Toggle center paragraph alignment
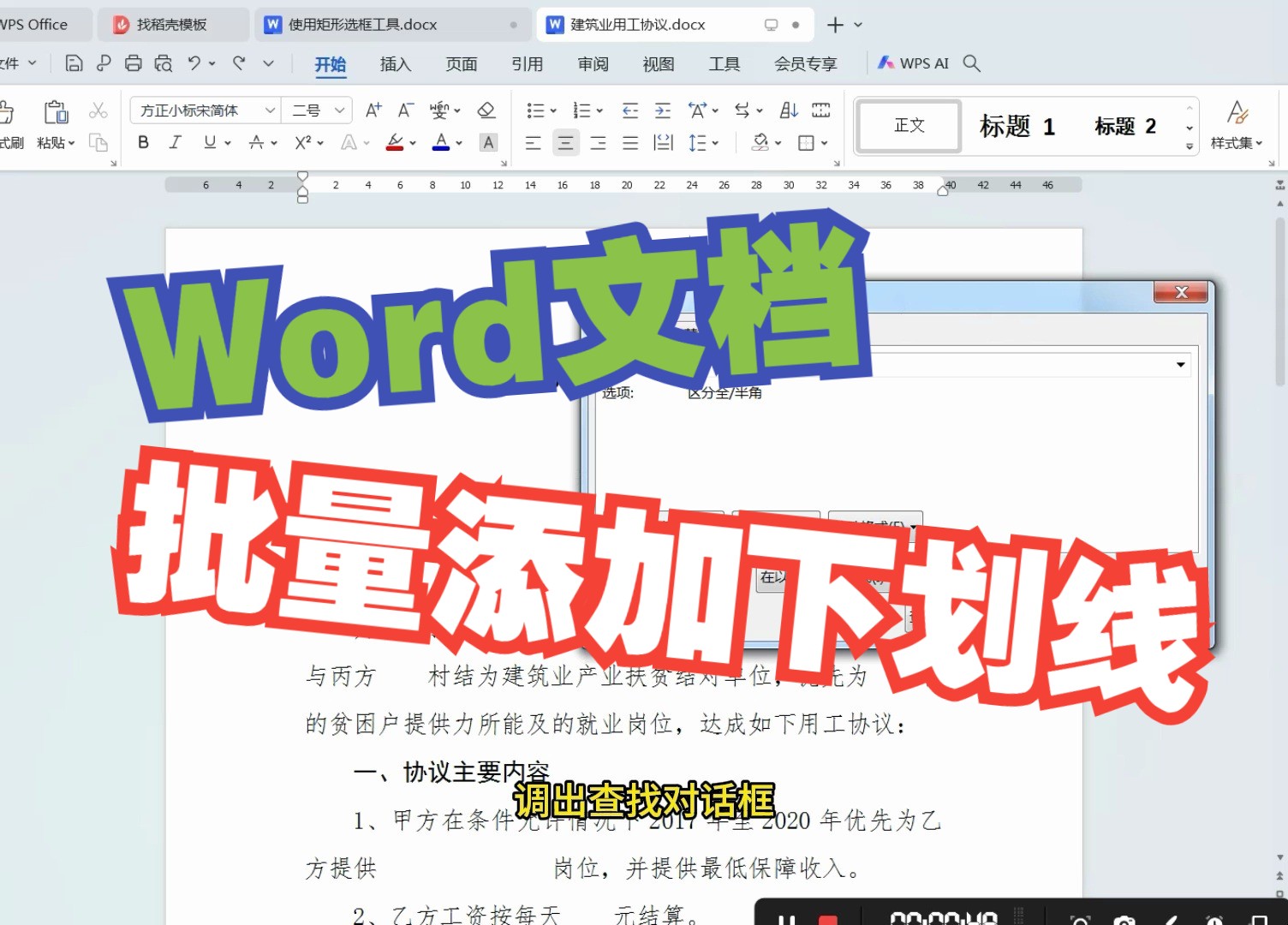This screenshot has height=925, width=1288. pyautogui.click(x=565, y=142)
